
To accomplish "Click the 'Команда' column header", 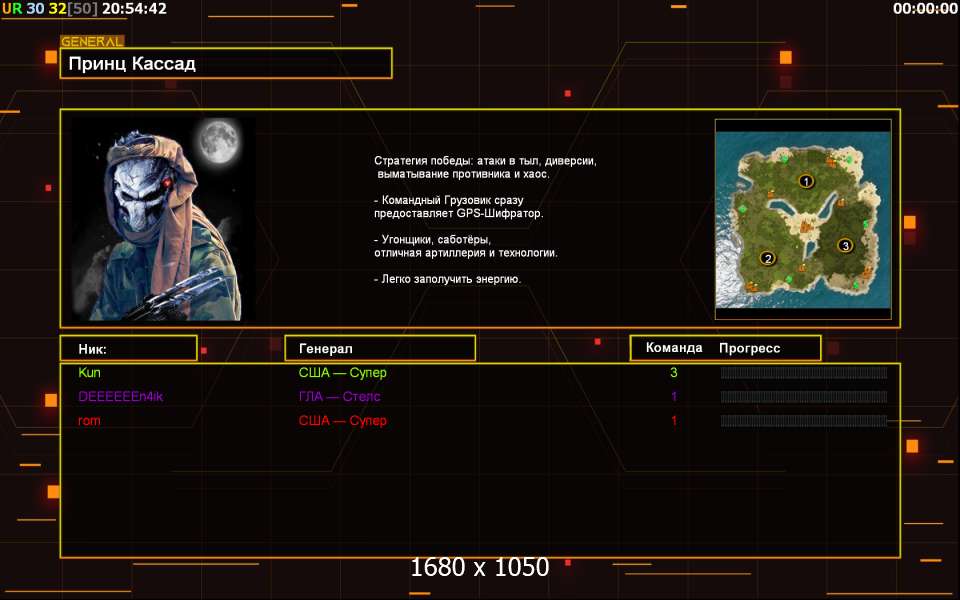I will (673, 348).
